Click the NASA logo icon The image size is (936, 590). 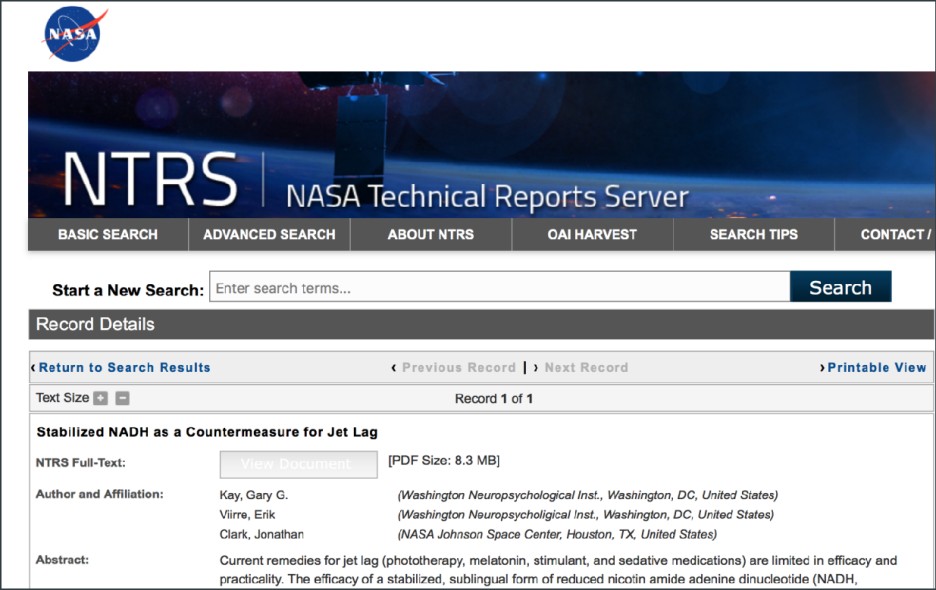74,33
